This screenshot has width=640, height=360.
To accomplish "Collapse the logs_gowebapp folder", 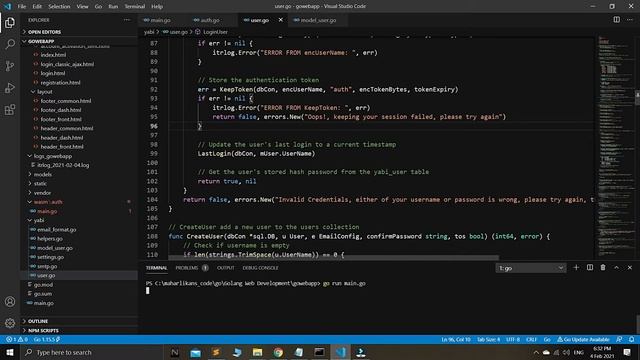I will pos(53,156).
